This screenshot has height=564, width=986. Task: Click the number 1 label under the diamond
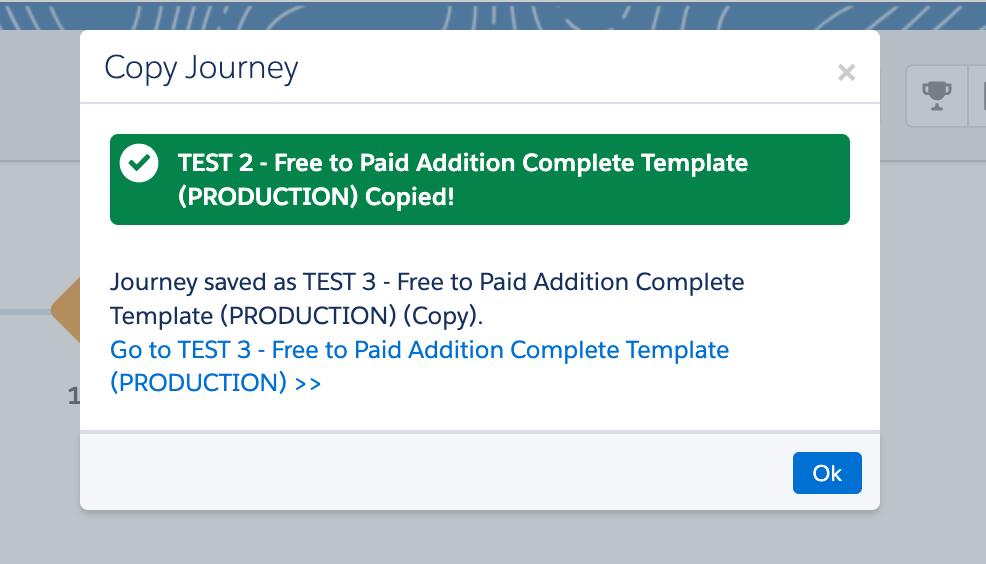point(73,397)
